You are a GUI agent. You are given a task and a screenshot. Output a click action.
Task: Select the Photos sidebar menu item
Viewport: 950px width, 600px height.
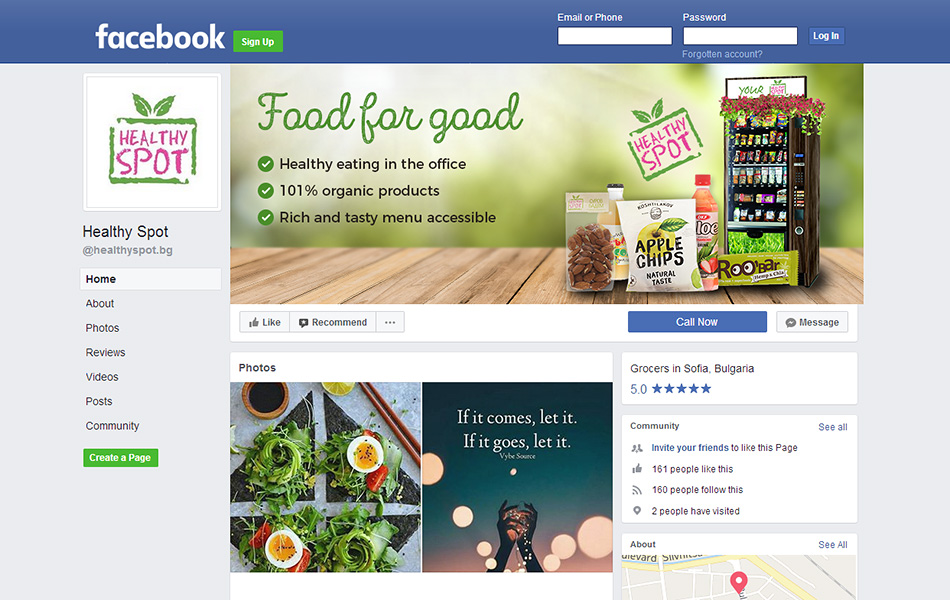[x=102, y=328]
